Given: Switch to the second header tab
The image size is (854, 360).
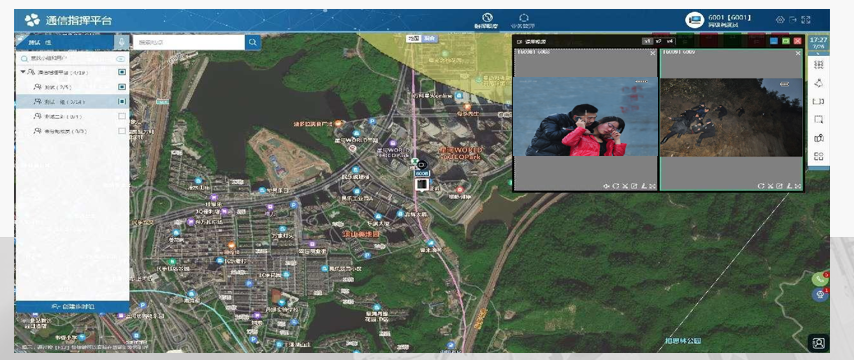Looking at the screenshot, I should (523, 21).
